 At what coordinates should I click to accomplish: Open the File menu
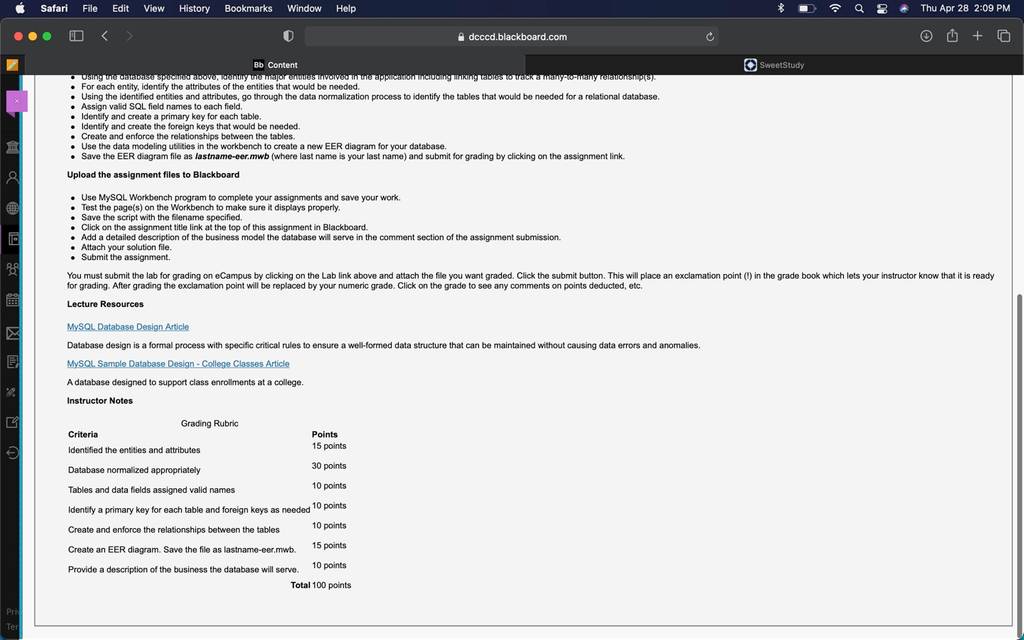click(x=90, y=8)
